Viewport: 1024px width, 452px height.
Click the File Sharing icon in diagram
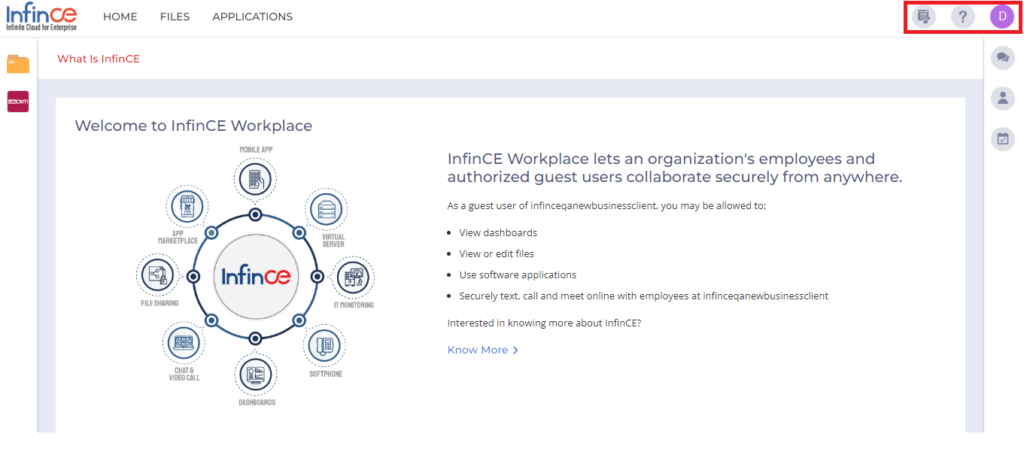[x=157, y=275]
